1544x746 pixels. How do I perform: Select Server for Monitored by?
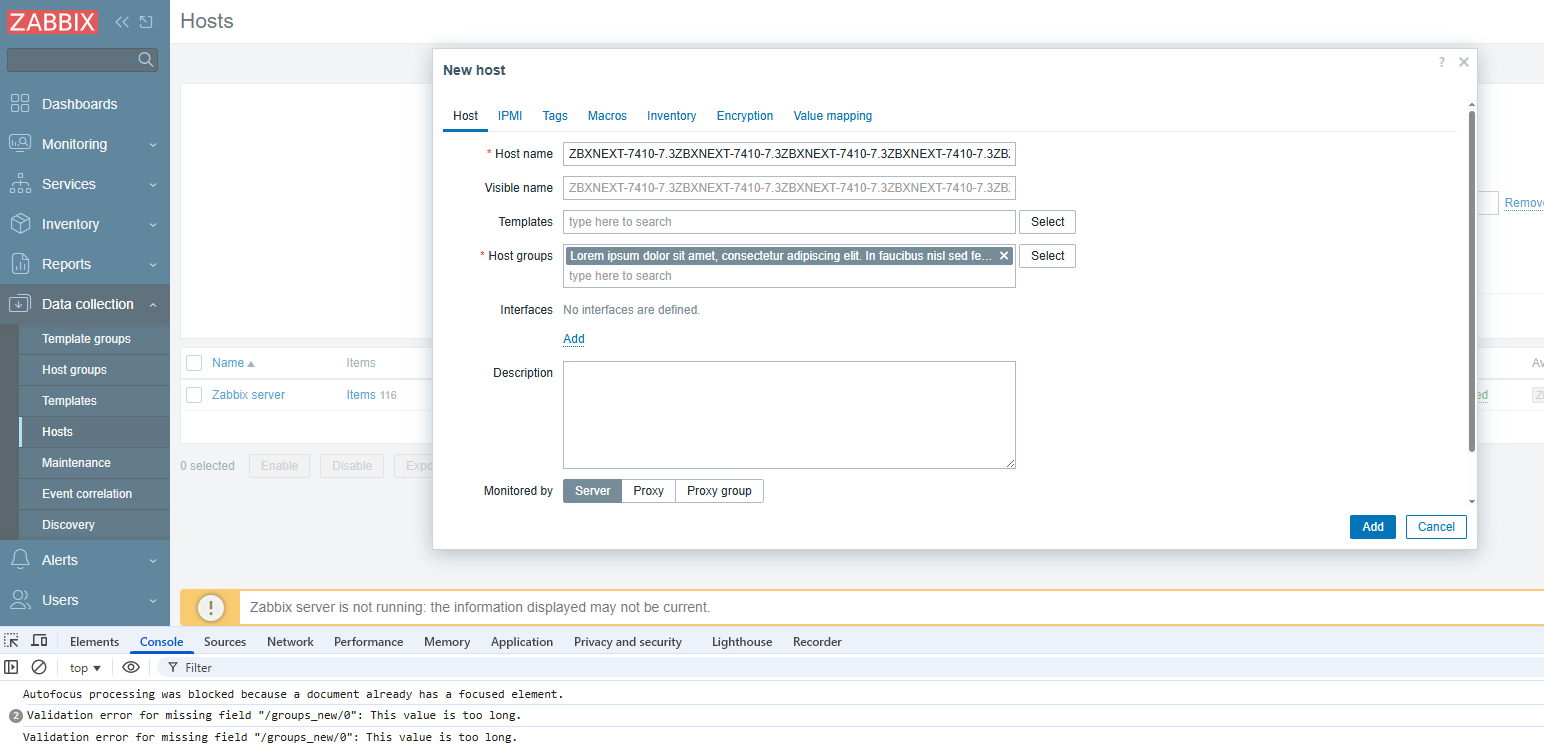click(x=592, y=491)
